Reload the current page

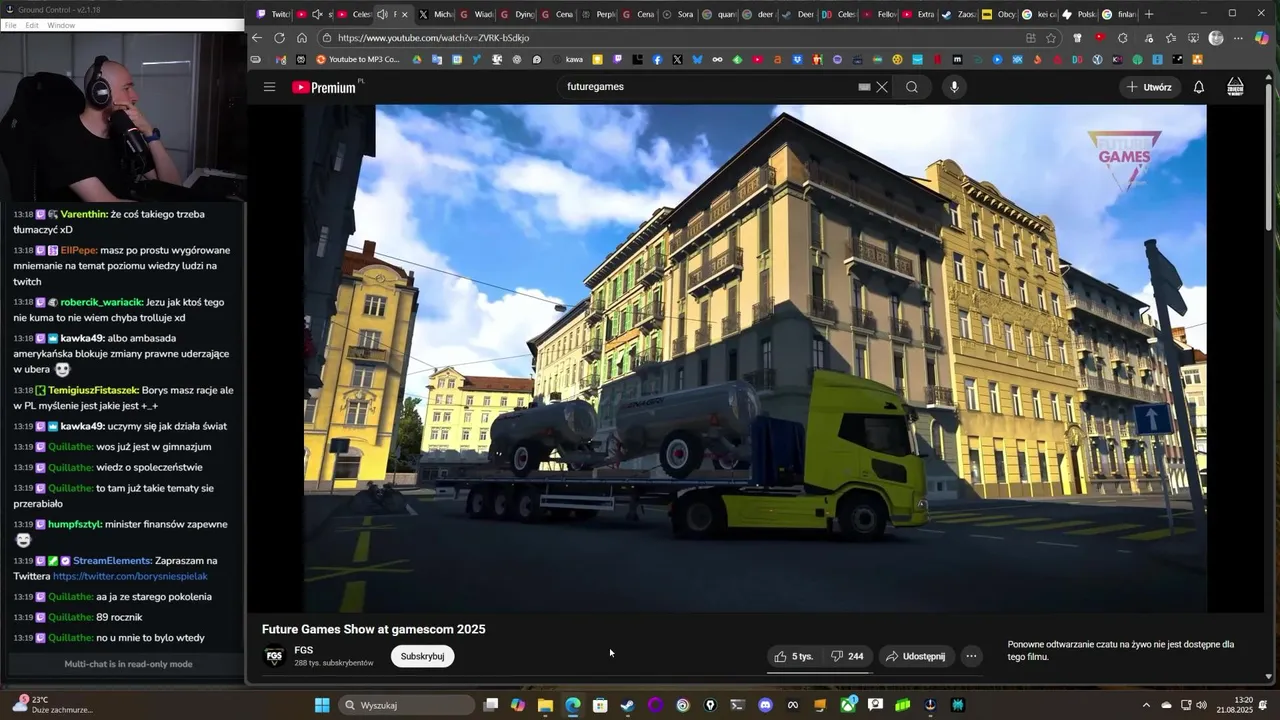[x=279, y=38]
